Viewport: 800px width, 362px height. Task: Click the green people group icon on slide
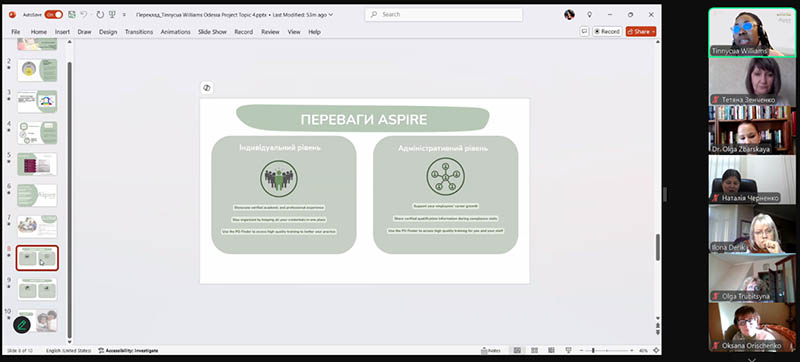(279, 179)
